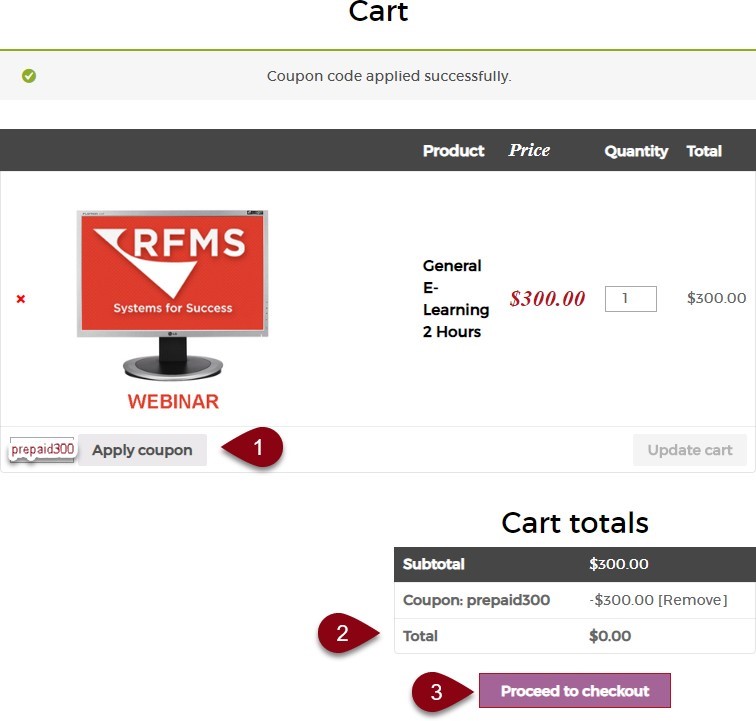The image size is (756, 721).
Task: Click the $0.00 total amount
Action: (x=610, y=636)
